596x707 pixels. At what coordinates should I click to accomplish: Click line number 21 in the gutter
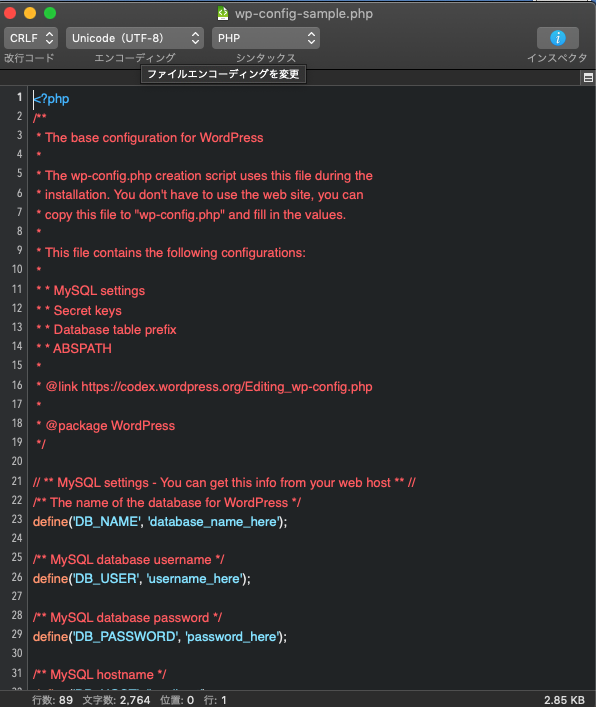pos(17,481)
